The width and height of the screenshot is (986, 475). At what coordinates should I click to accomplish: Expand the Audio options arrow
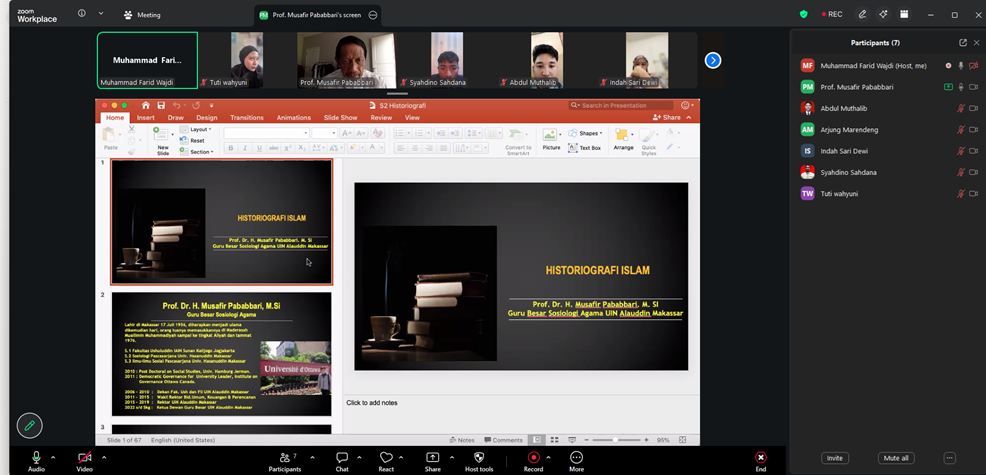tap(53, 457)
